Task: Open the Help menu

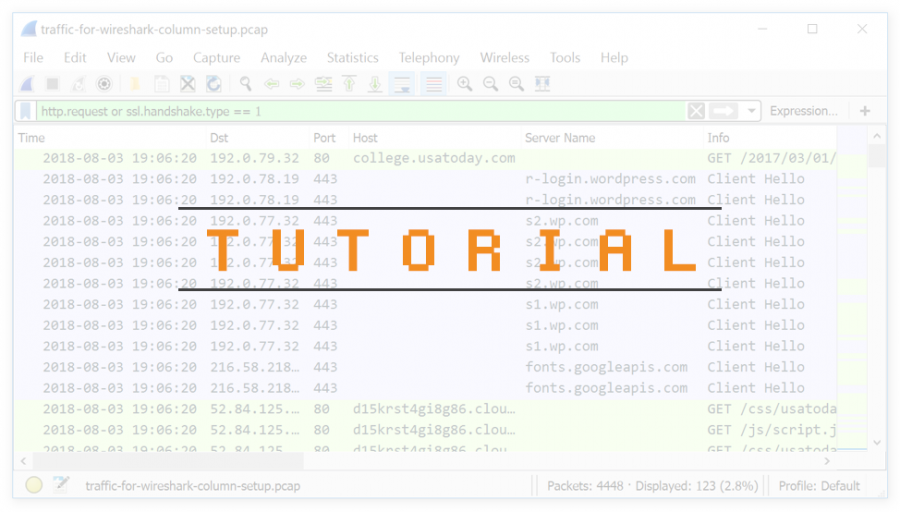Action: [614, 57]
